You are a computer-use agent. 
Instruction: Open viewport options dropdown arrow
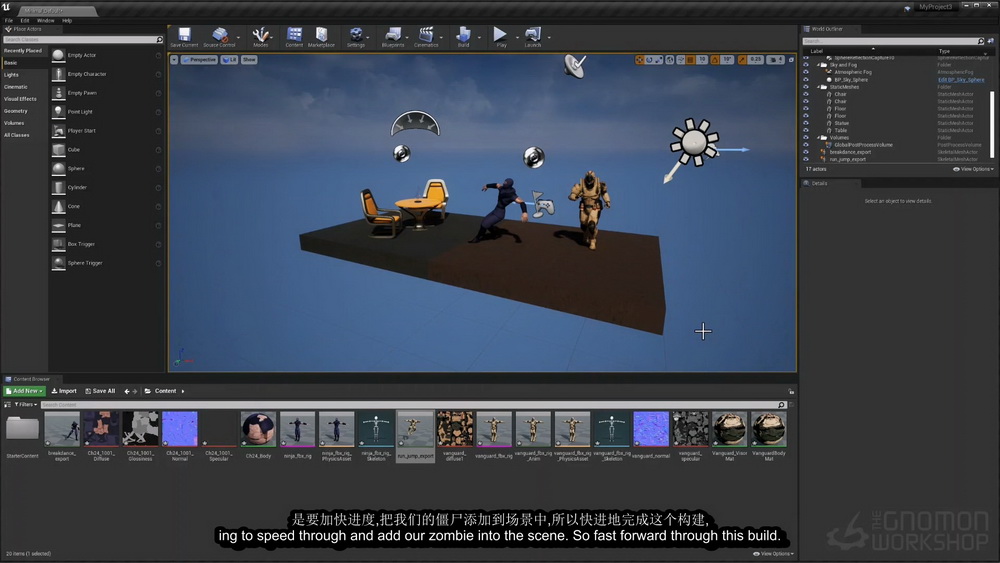click(174, 59)
